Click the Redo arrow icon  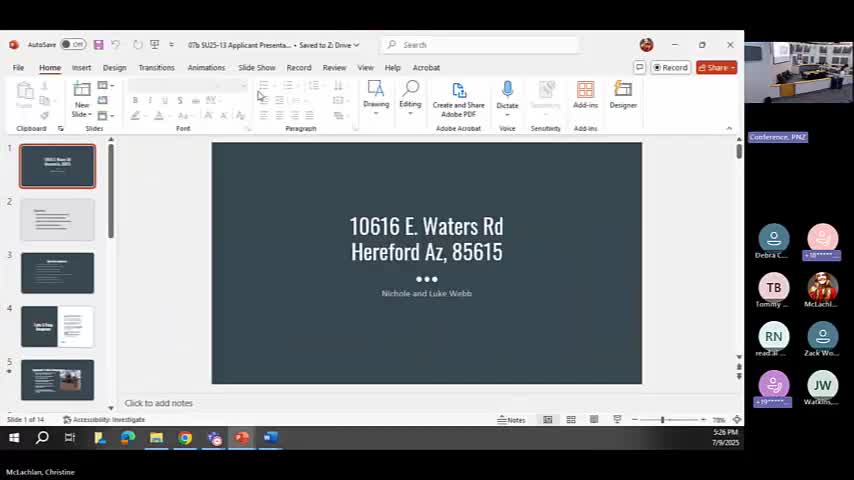(x=137, y=45)
